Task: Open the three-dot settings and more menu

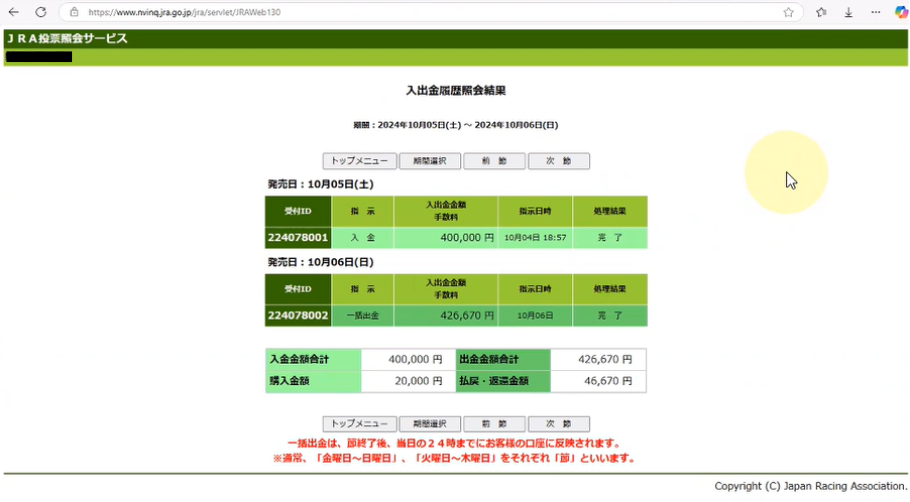Action: (875, 12)
